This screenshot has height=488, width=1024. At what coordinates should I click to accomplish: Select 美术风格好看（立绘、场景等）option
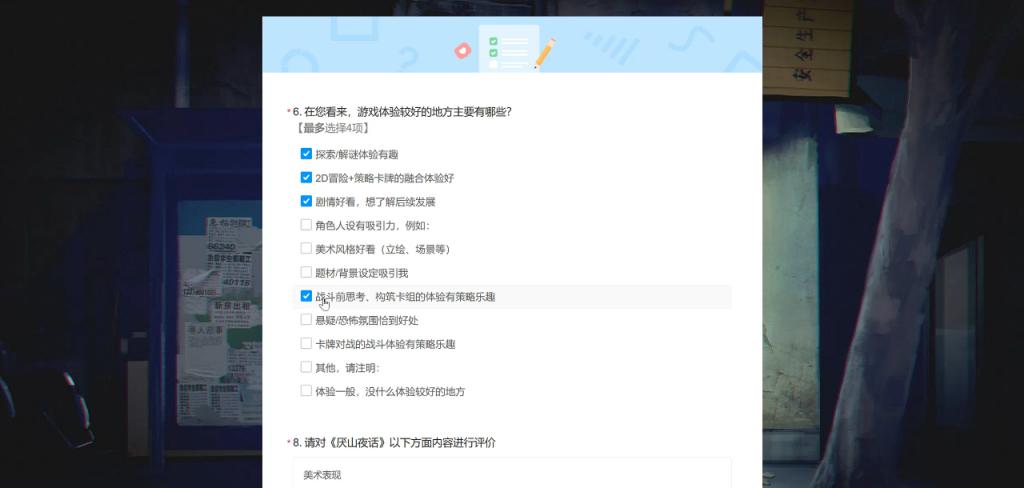[306, 248]
